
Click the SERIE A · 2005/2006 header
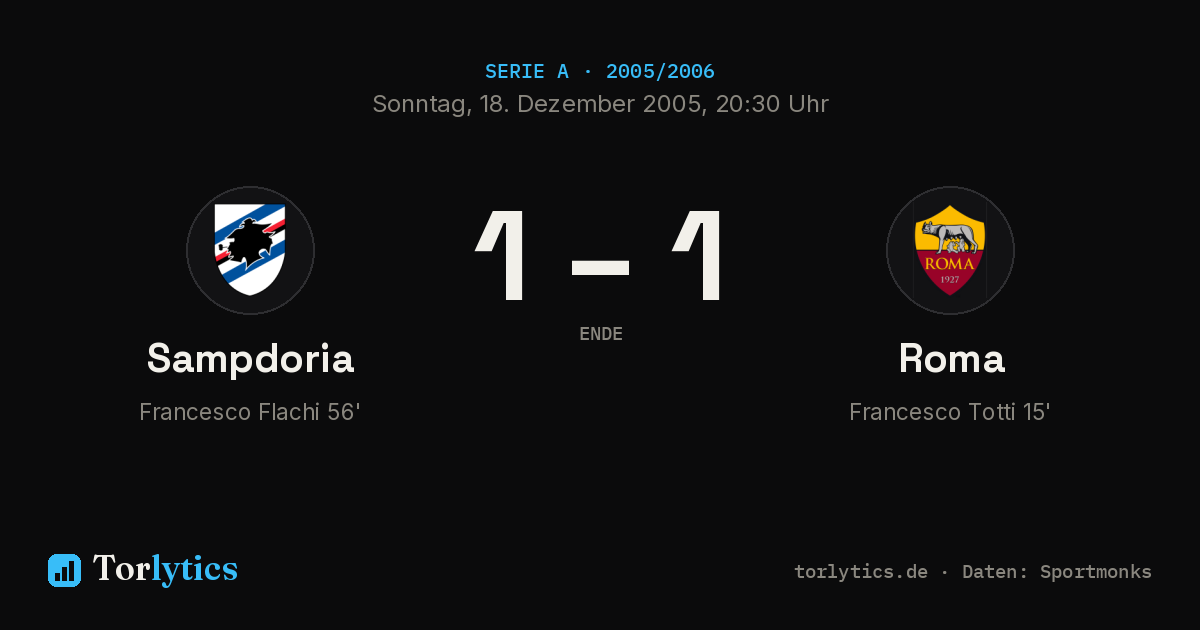coord(600,71)
